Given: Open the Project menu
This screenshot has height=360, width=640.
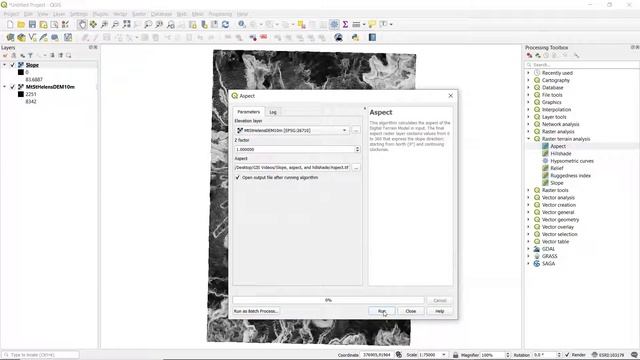Looking at the screenshot, I should [x=11, y=14].
